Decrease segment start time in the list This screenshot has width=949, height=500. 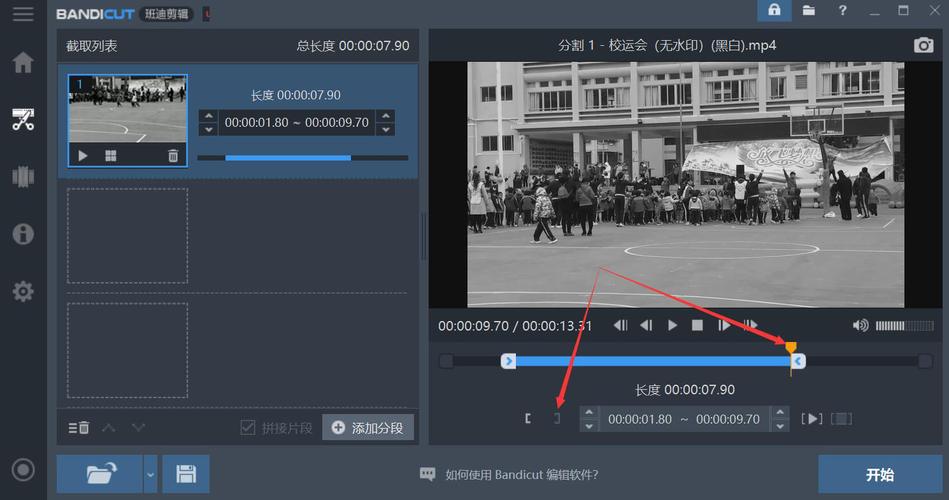tap(208, 130)
